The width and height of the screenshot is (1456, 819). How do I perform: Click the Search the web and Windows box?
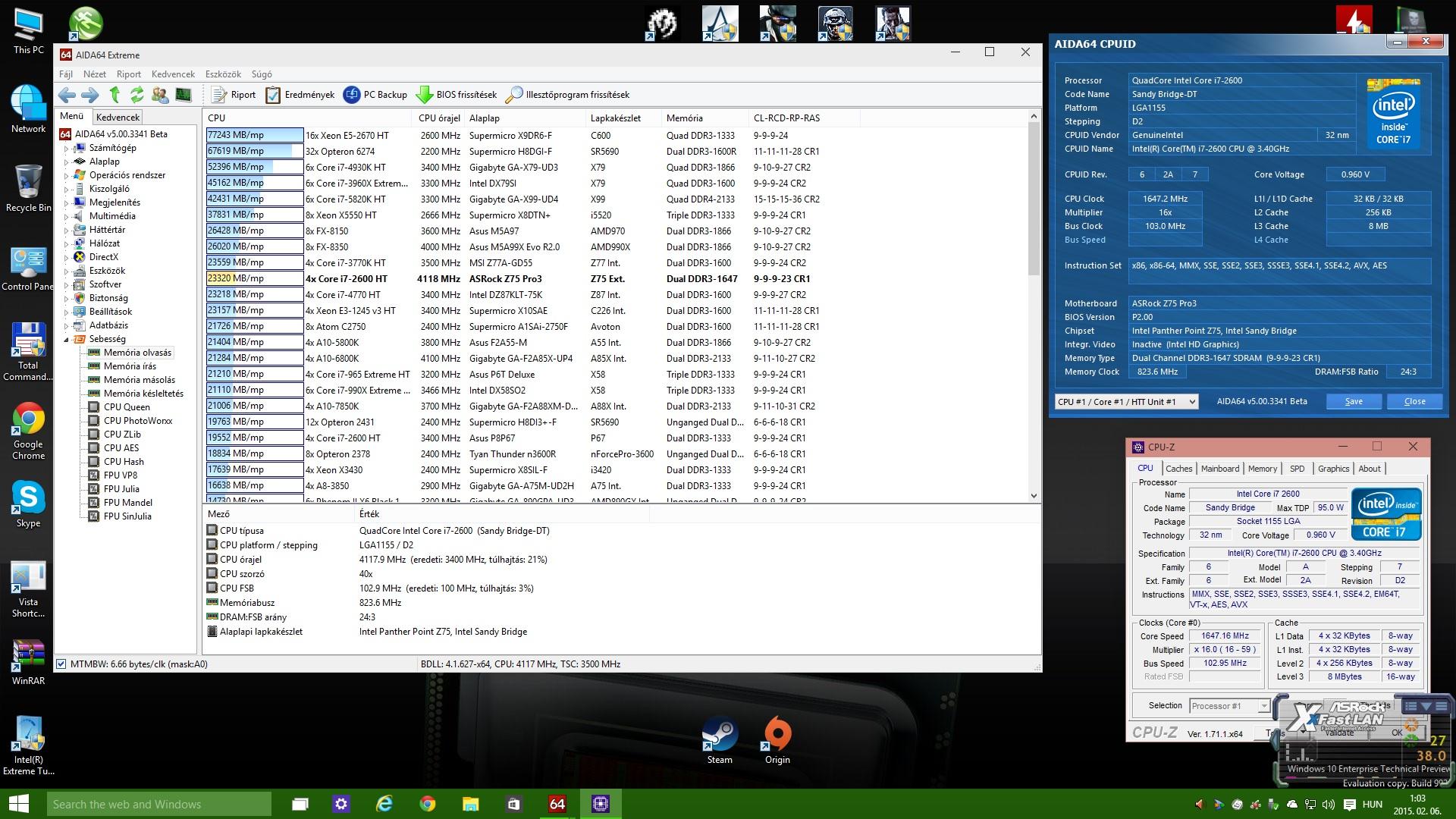tap(158, 804)
